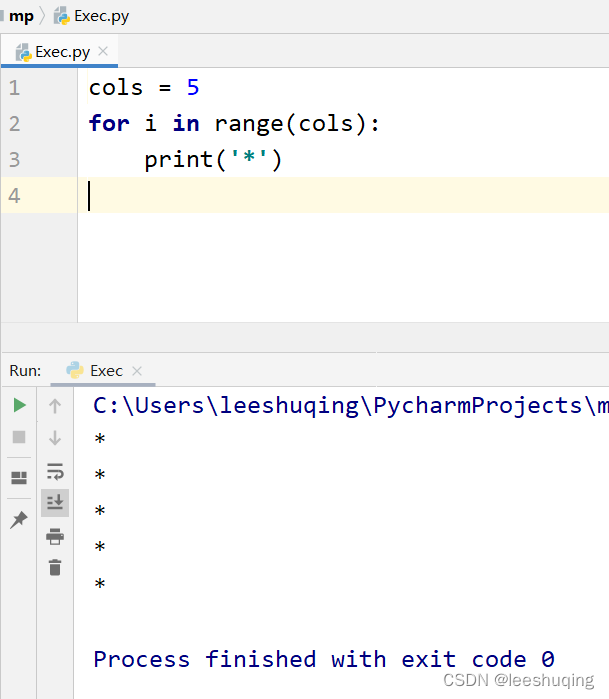This screenshot has width=609, height=699.
Task: Click the first asterisk in console output
Action: point(100,439)
